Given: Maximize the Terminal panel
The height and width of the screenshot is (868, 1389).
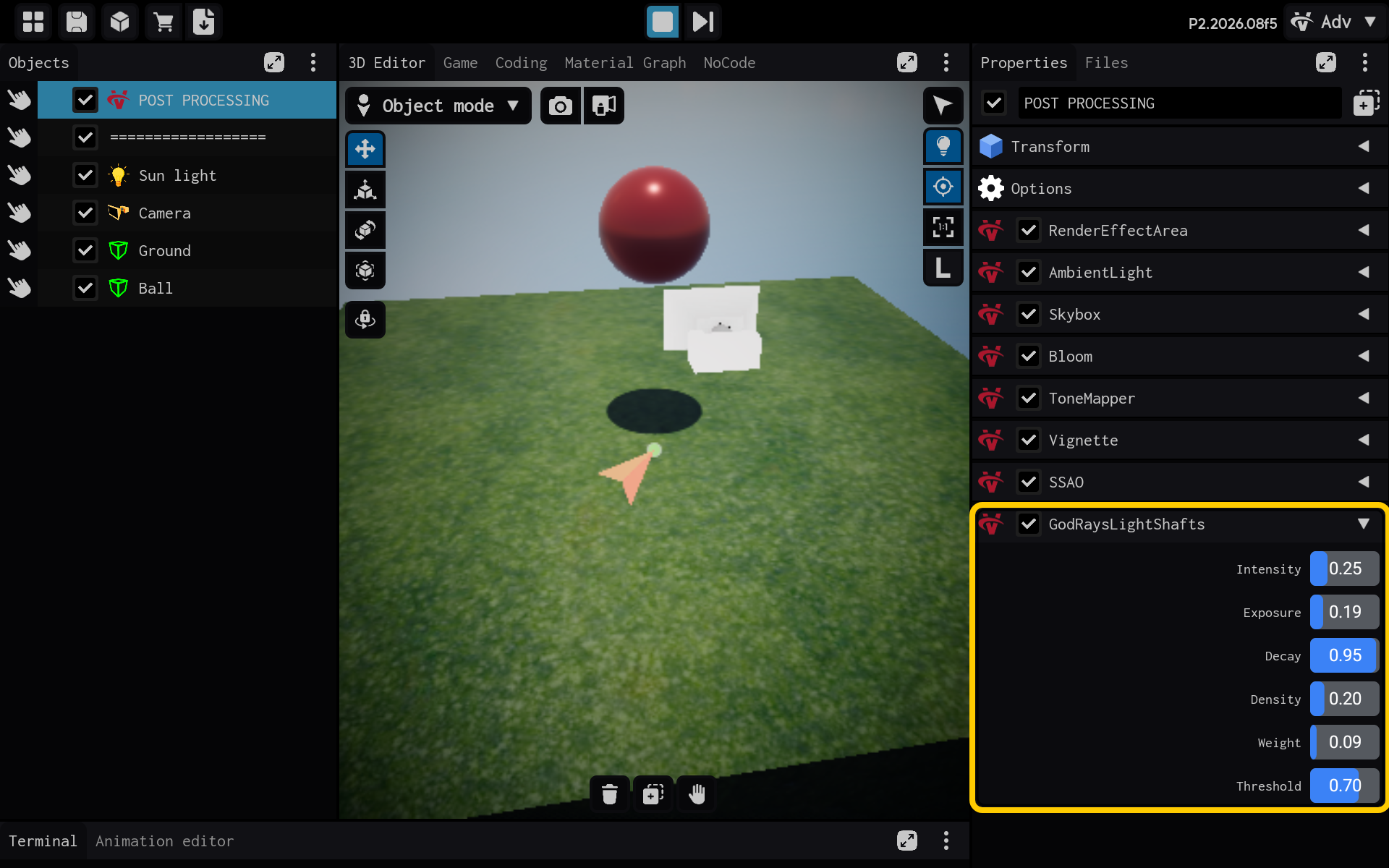Looking at the screenshot, I should [907, 841].
